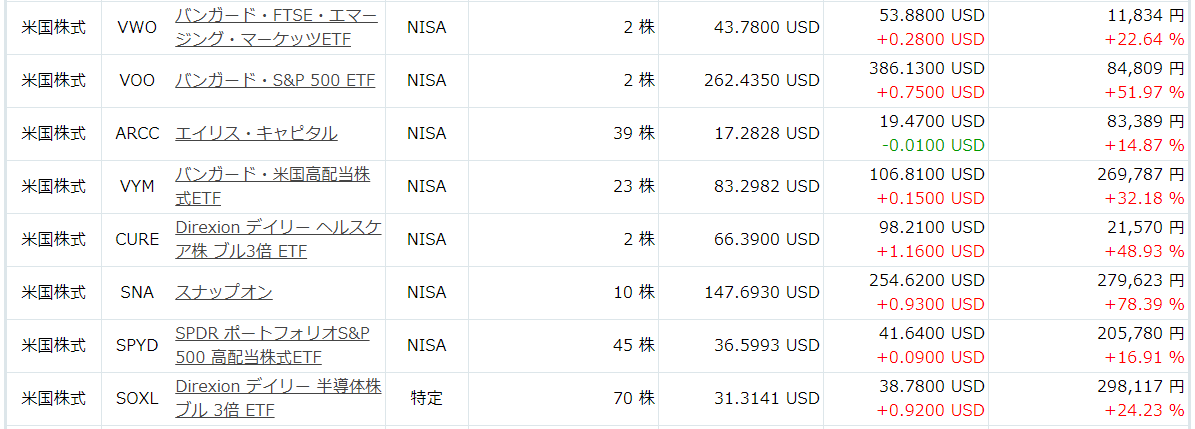Click the CURE ticker symbol

click(138, 239)
